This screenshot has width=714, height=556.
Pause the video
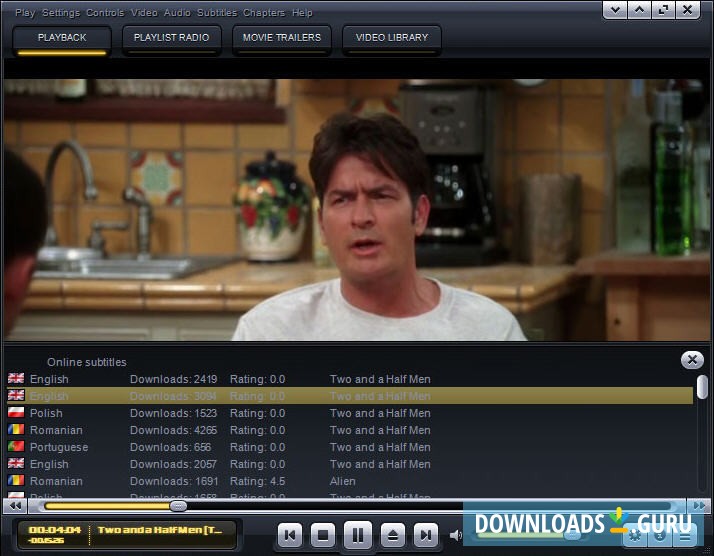[358, 535]
